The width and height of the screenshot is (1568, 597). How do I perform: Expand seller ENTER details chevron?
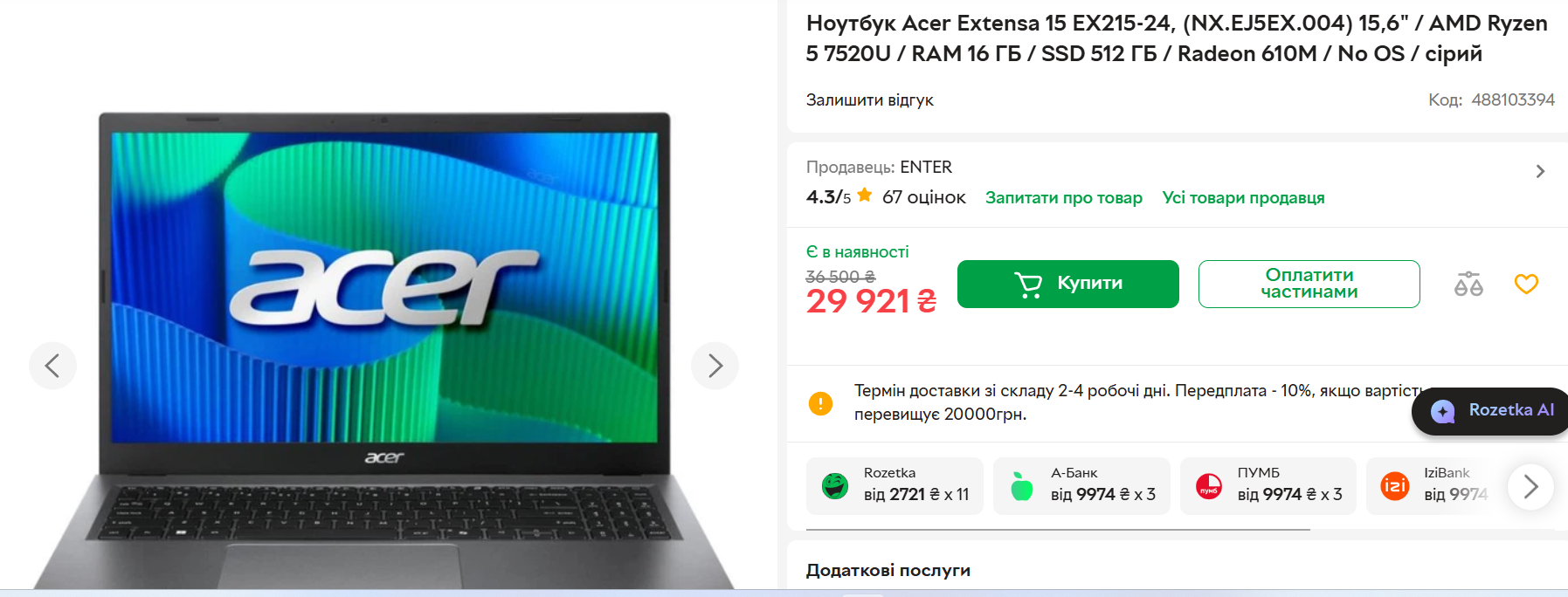1540,172
